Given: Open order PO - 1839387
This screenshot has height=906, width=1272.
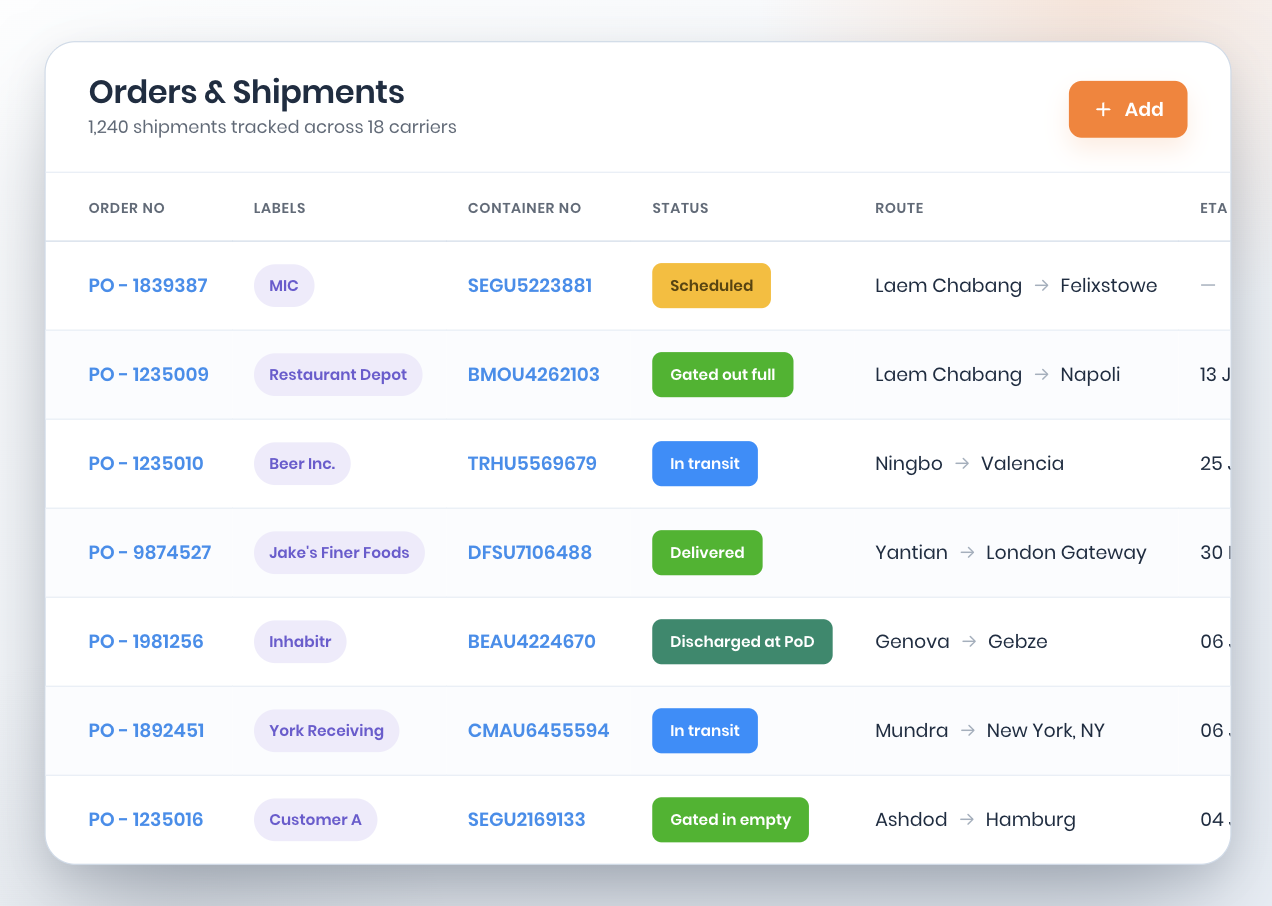Looking at the screenshot, I should (148, 286).
